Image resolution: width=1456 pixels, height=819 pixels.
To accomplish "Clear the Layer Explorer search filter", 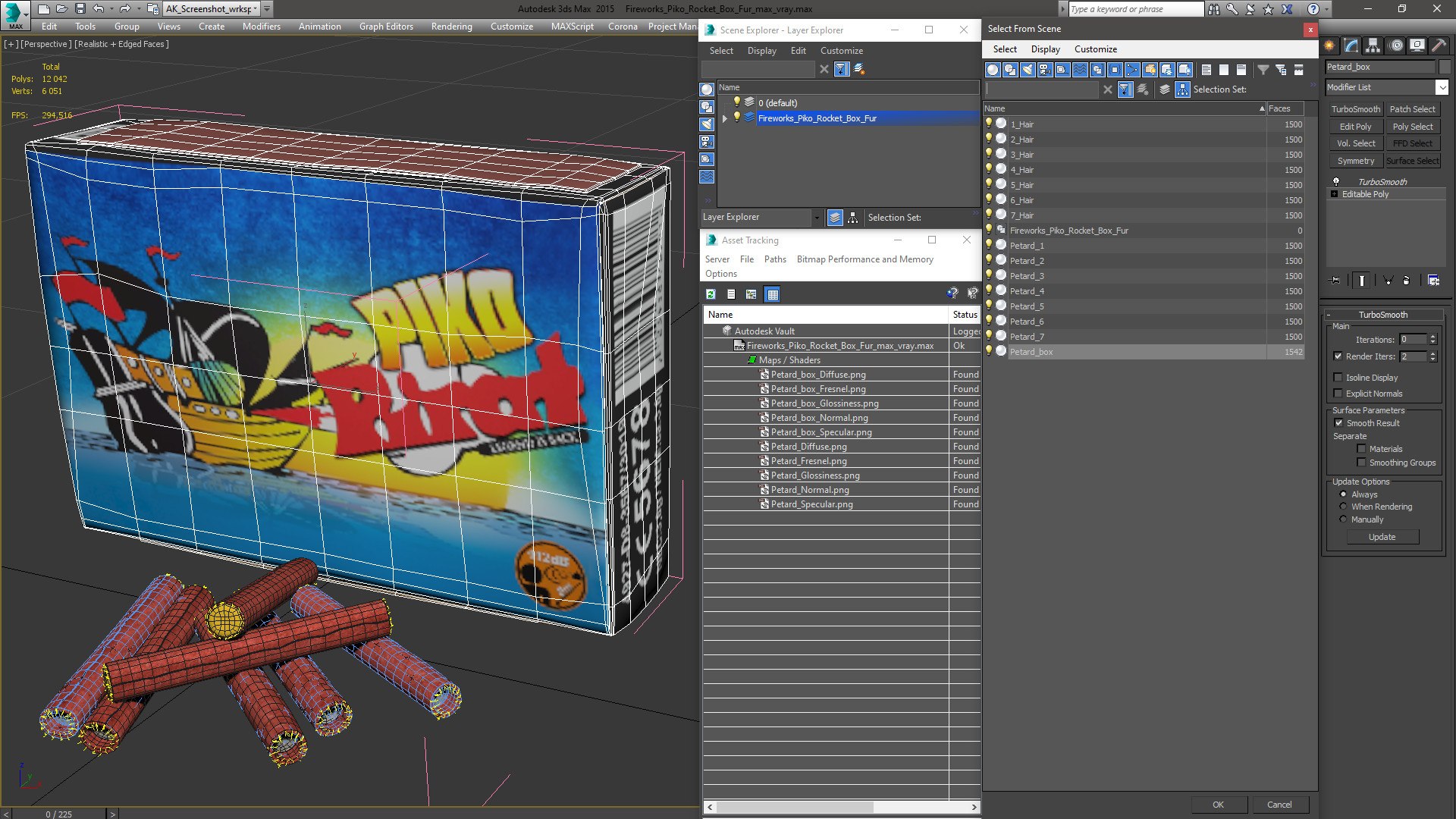I will tap(824, 69).
